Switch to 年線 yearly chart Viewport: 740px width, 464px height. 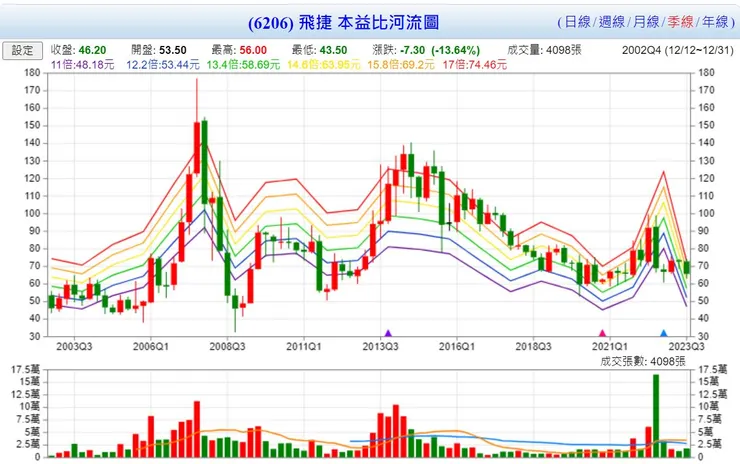(x=715, y=22)
